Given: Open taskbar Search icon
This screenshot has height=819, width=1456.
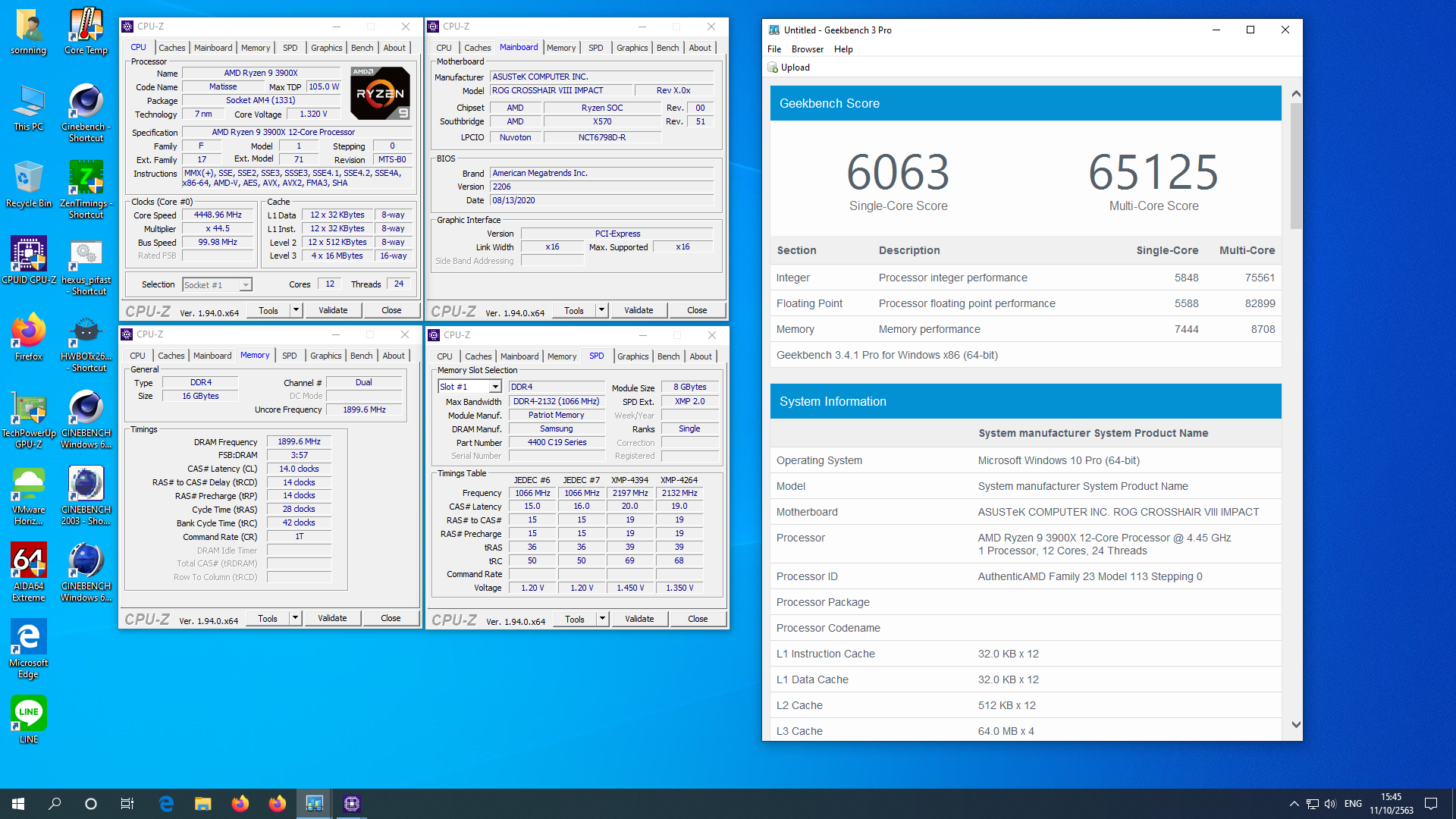Looking at the screenshot, I should tap(55, 804).
